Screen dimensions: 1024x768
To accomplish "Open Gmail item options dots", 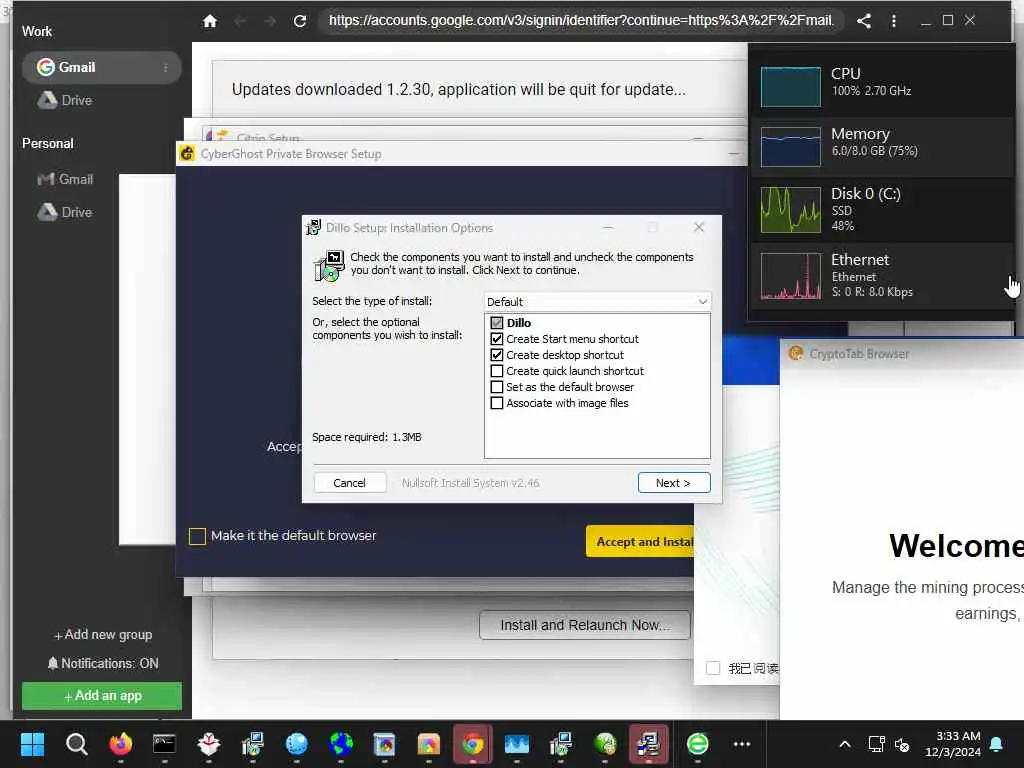I will (x=165, y=68).
